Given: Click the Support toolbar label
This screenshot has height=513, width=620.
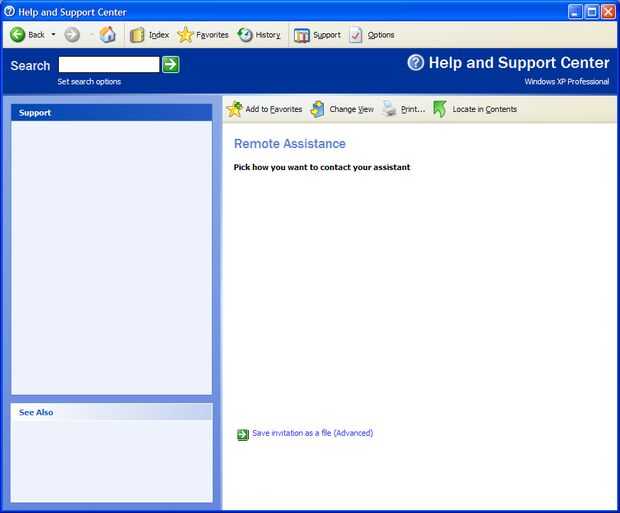Looking at the screenshot, I should tap(327, 35).
